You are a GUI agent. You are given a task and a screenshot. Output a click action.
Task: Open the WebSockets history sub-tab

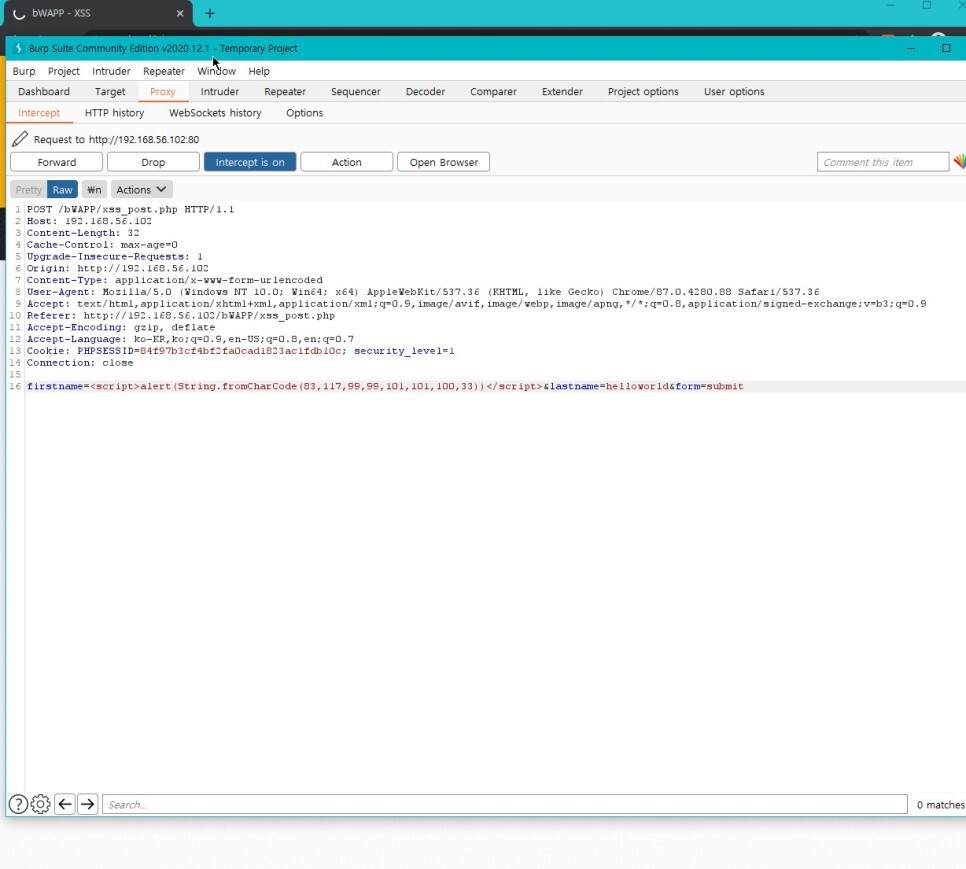click(x=215, y=113)
